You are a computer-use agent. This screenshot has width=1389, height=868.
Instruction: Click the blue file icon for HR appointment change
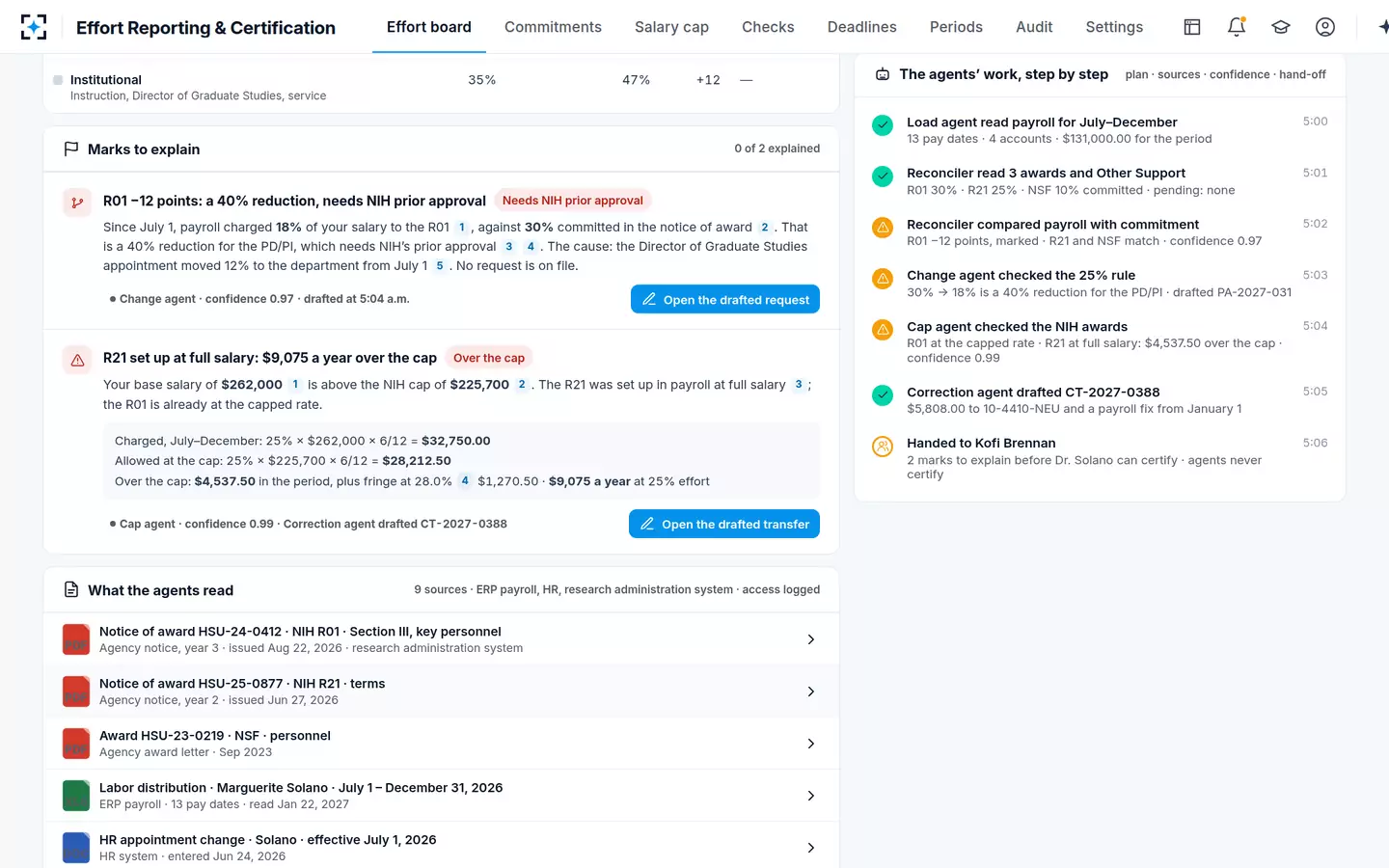pyautogui.click(x=76, y=848)
